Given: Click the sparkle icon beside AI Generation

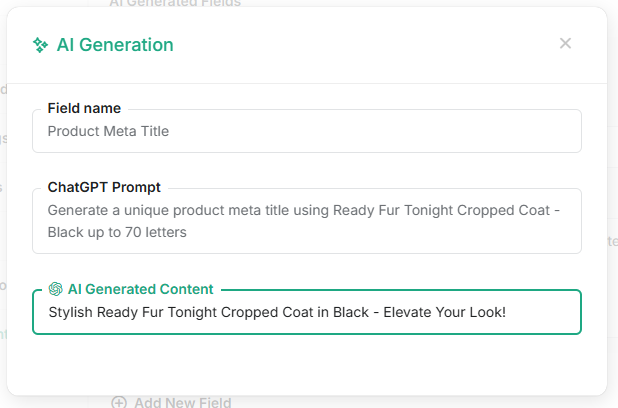Looking at the screenshot, I should coord(40,45).
